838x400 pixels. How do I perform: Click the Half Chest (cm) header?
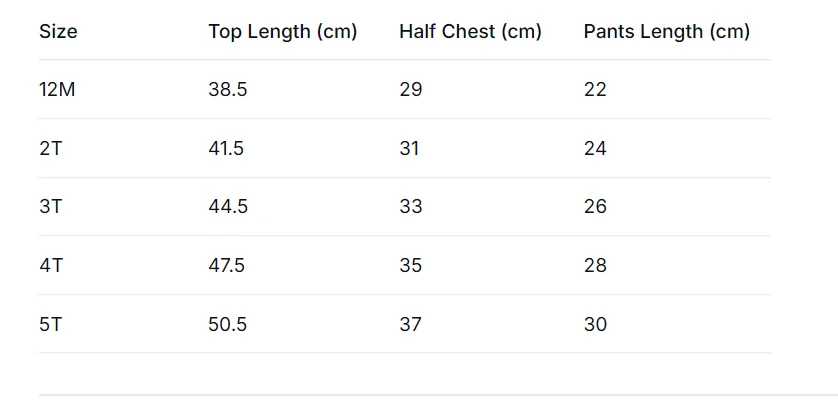click(x=470, y=32)
